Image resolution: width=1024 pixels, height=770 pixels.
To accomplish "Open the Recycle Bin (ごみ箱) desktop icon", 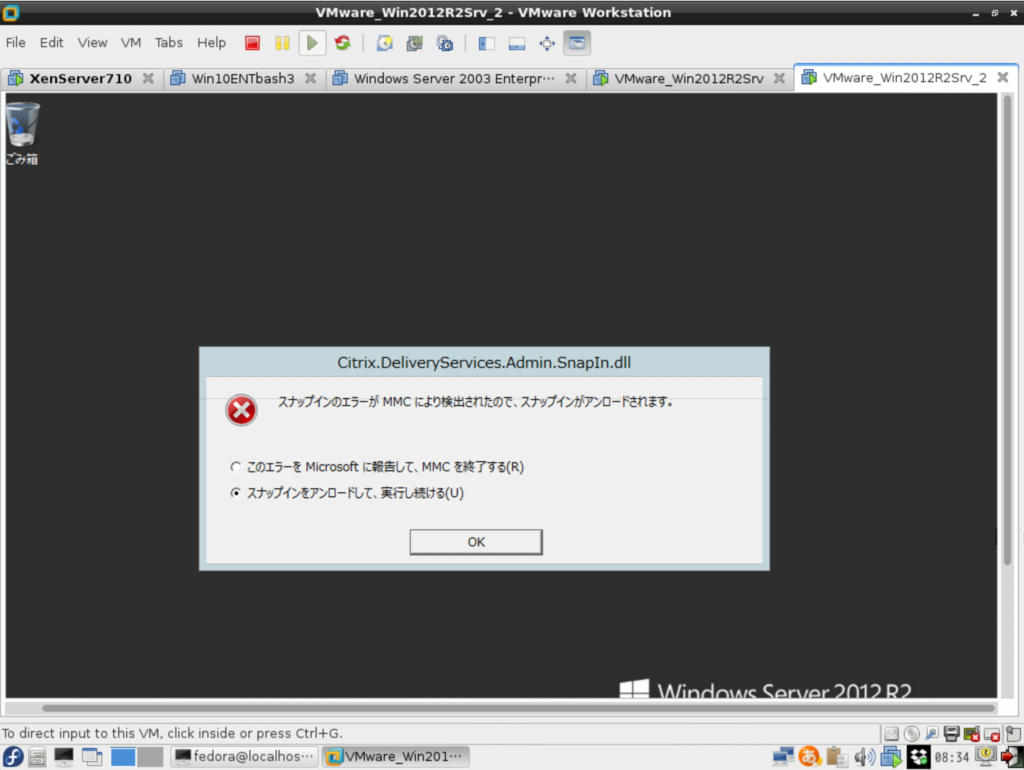I will (x=22, y=133).
